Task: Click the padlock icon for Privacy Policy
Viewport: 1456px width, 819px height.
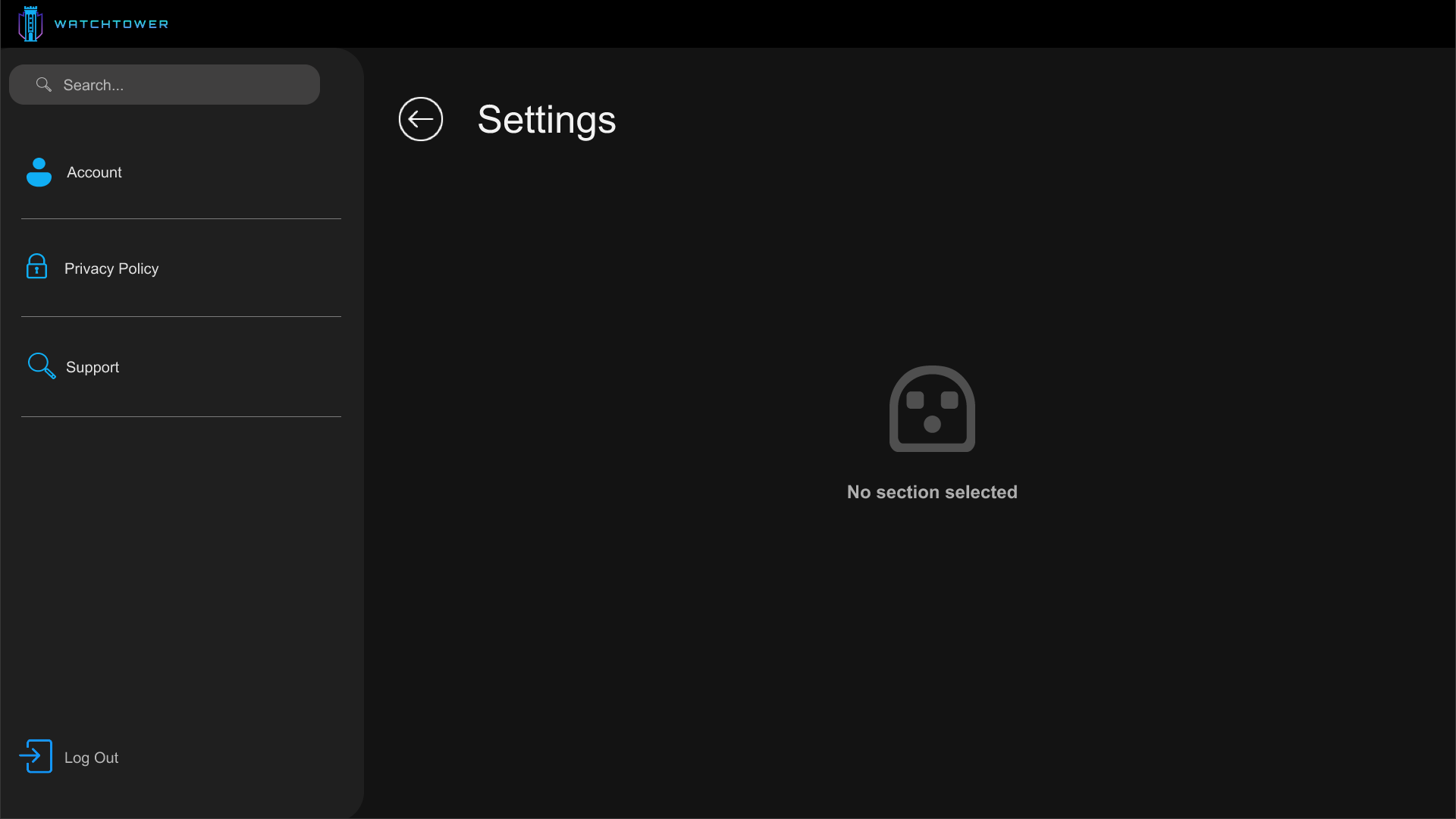Action: (36, 267)
